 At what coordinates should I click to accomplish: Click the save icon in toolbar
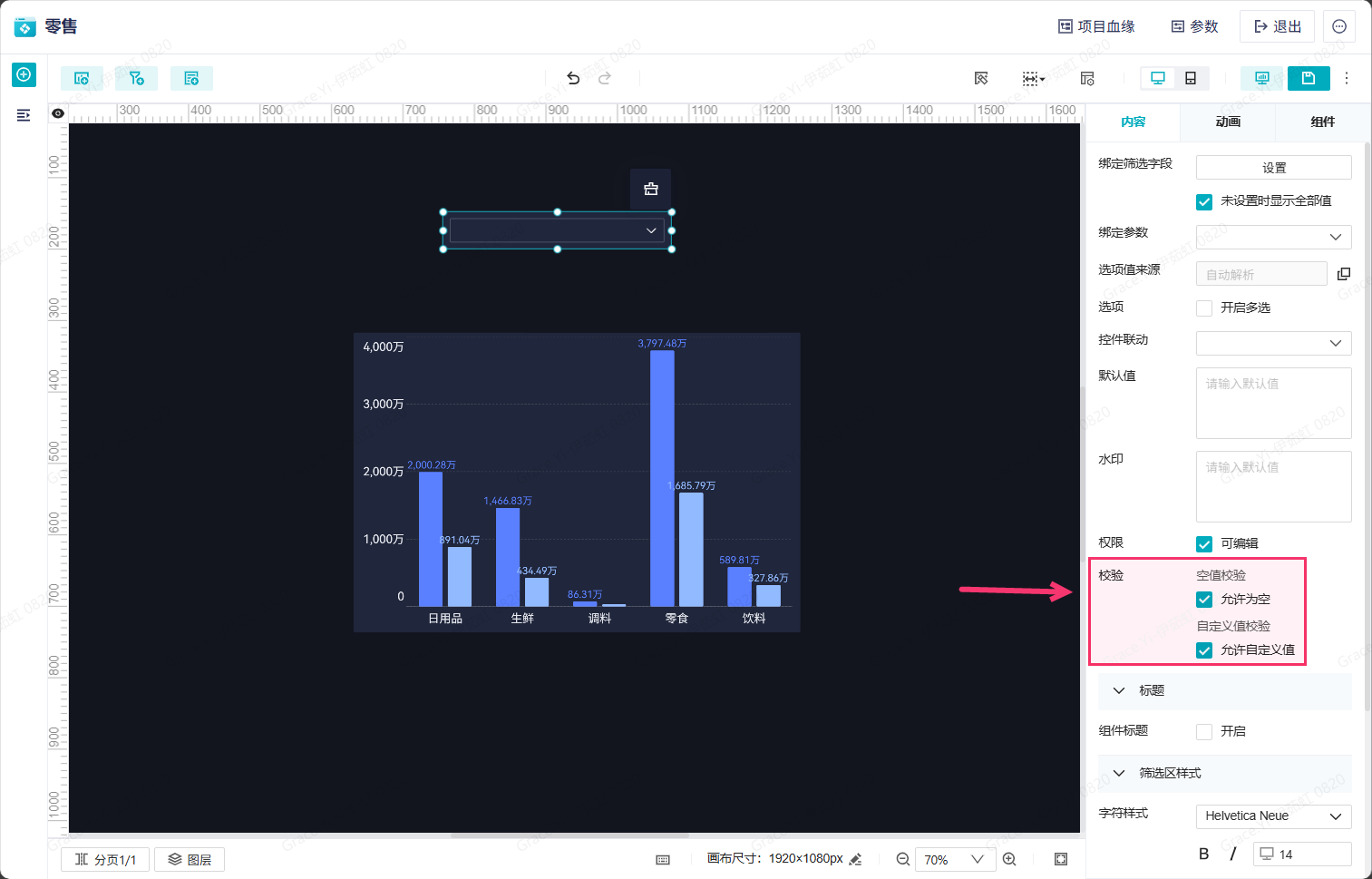(1309, 78)
